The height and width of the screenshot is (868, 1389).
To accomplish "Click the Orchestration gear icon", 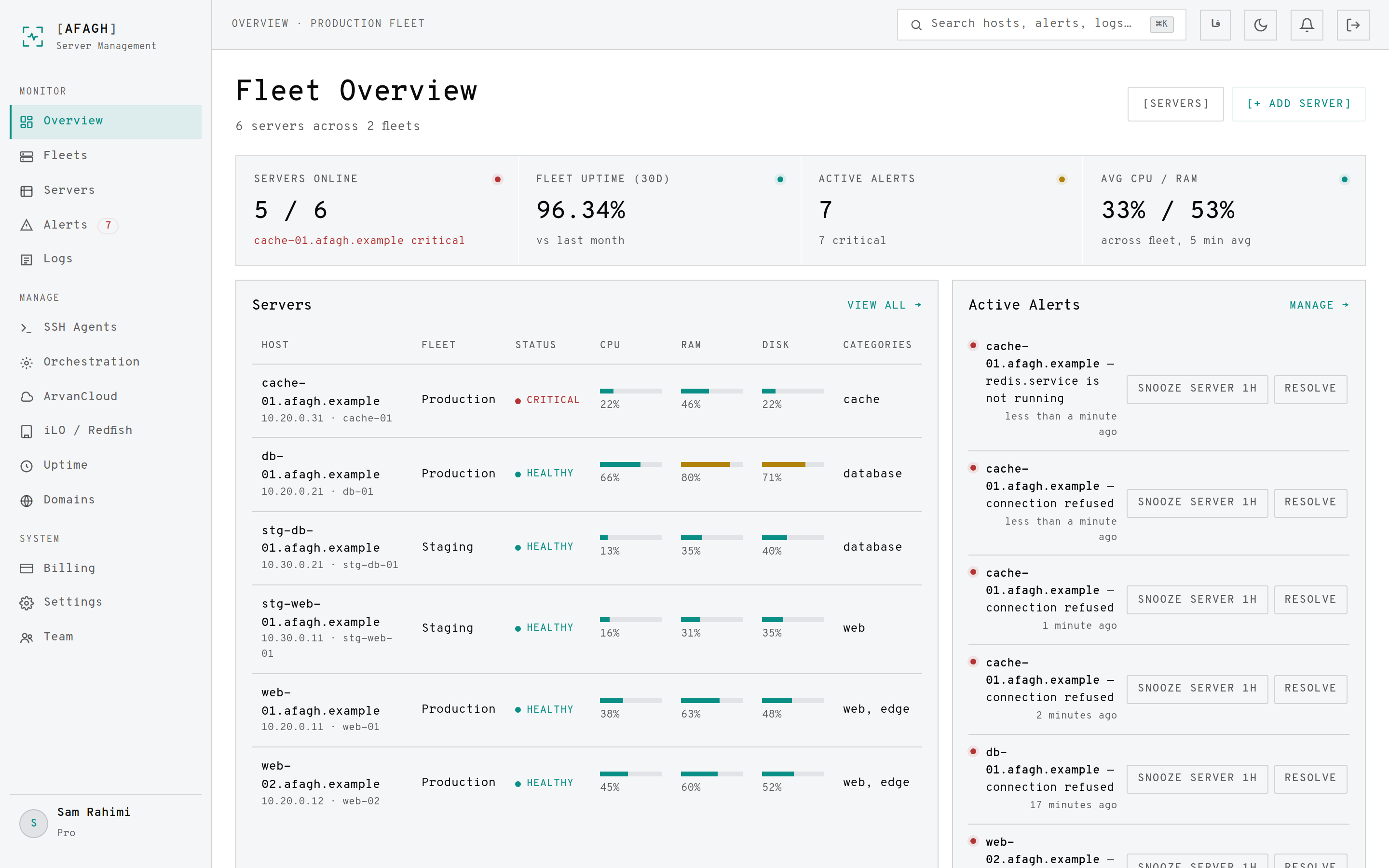I will [x=27, y=362].
